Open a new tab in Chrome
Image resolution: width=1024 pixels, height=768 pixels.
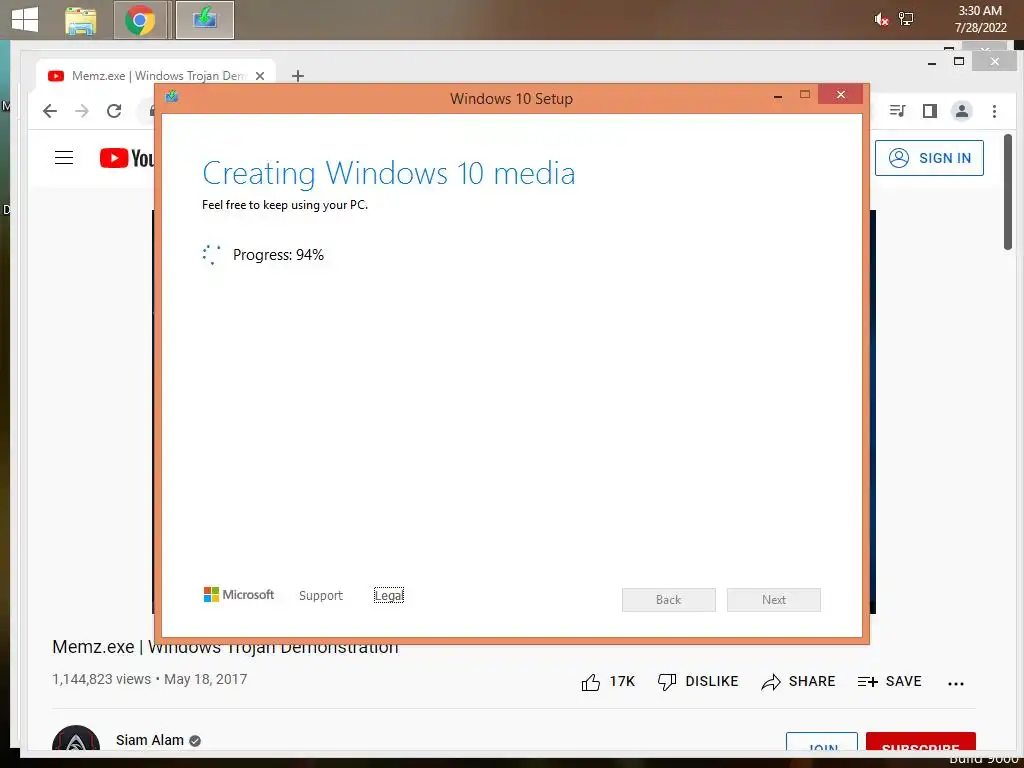(298, 76)
